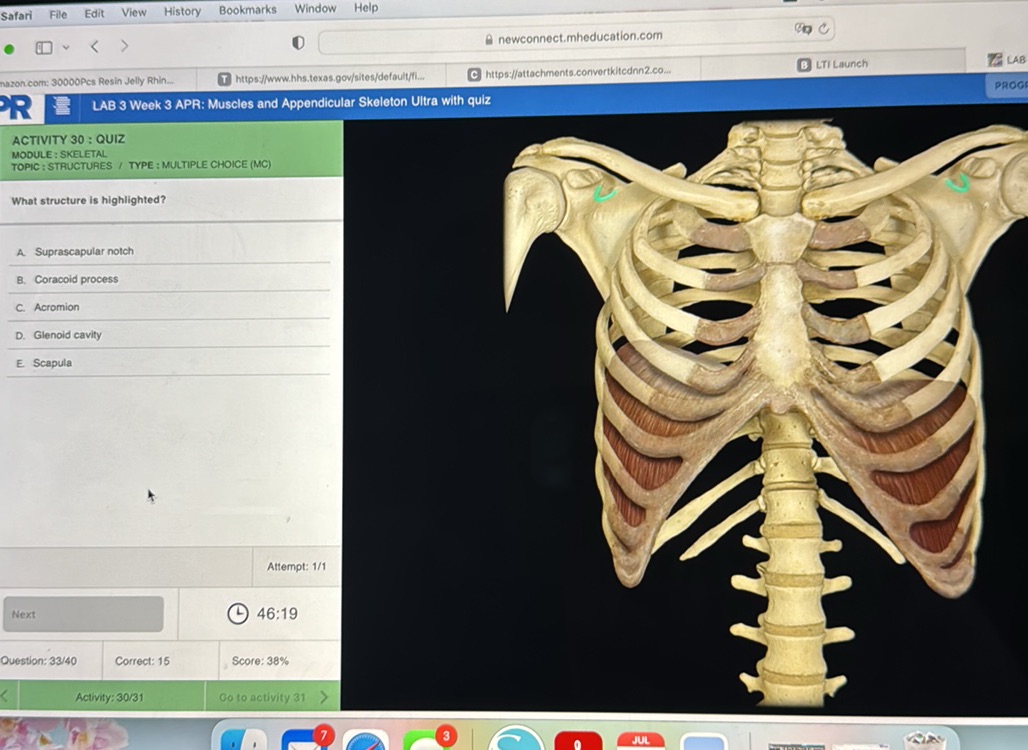The height and width of the screenshot is (750, 1028).
Task: Choose answer D, Glenoid cavity
Action: coord(84,335)
